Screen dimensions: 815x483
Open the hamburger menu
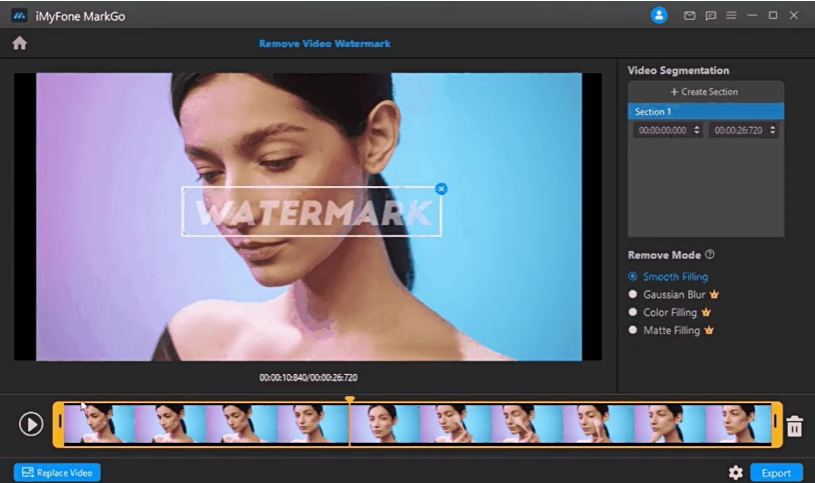point(731,16)
